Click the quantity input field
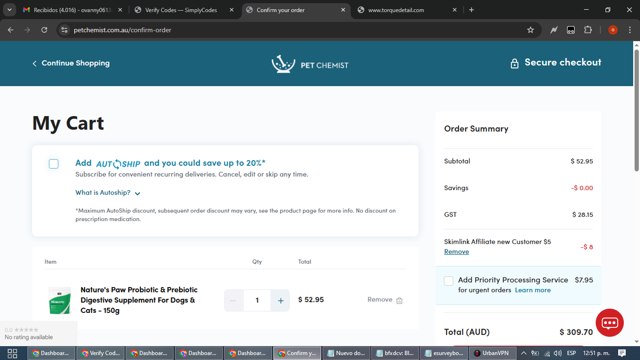This screenshot has height=360, width=640. coord(257,300)
